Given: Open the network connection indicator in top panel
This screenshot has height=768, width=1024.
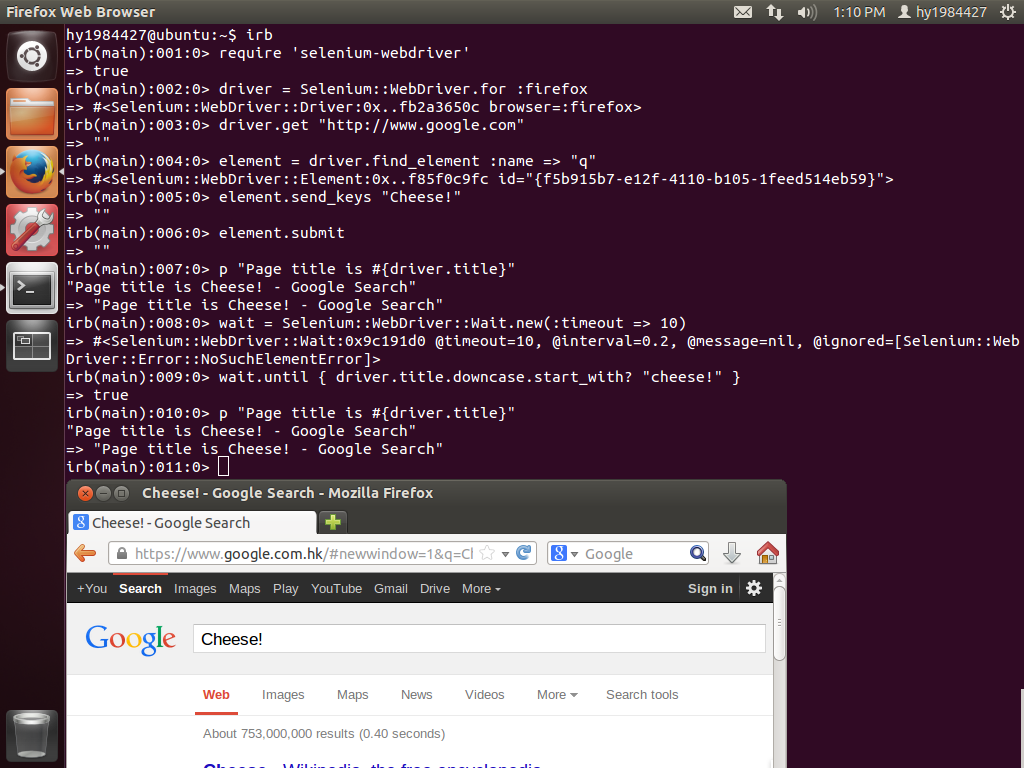Looking at the screenshot, I should [x=775, y=12].
